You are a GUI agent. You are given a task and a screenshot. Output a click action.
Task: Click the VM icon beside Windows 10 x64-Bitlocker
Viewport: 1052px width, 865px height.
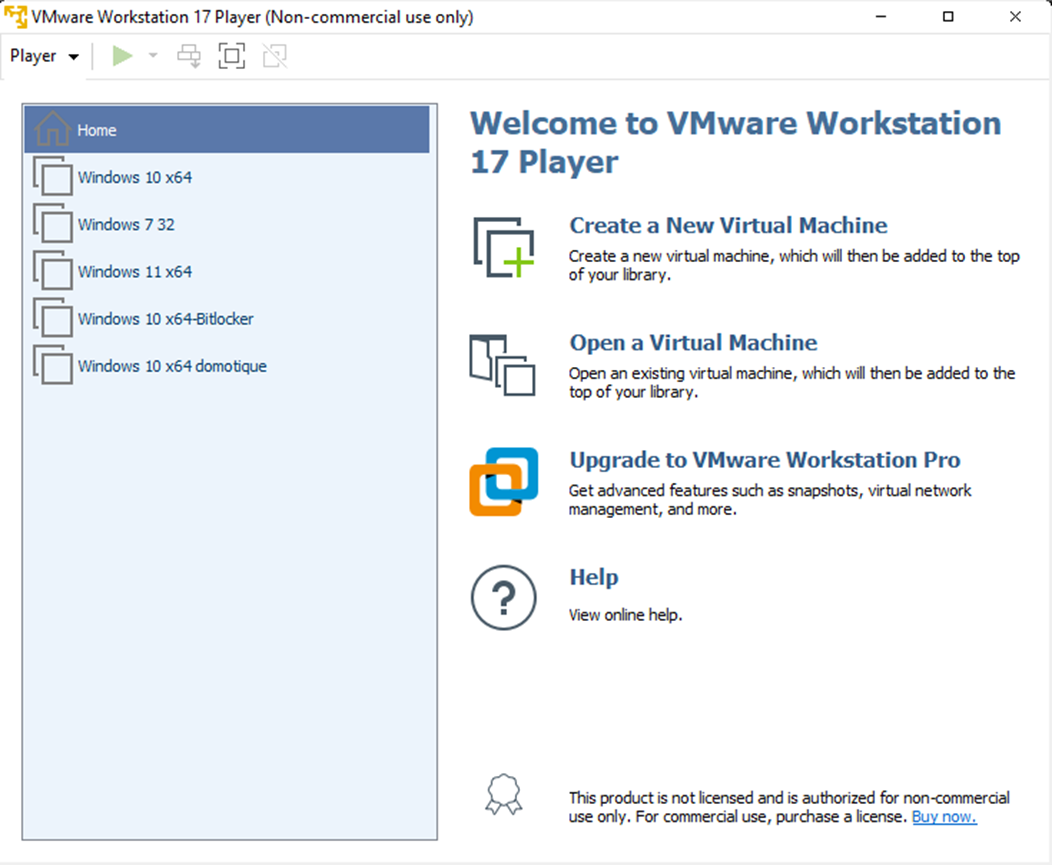click(x=52, y=318)
